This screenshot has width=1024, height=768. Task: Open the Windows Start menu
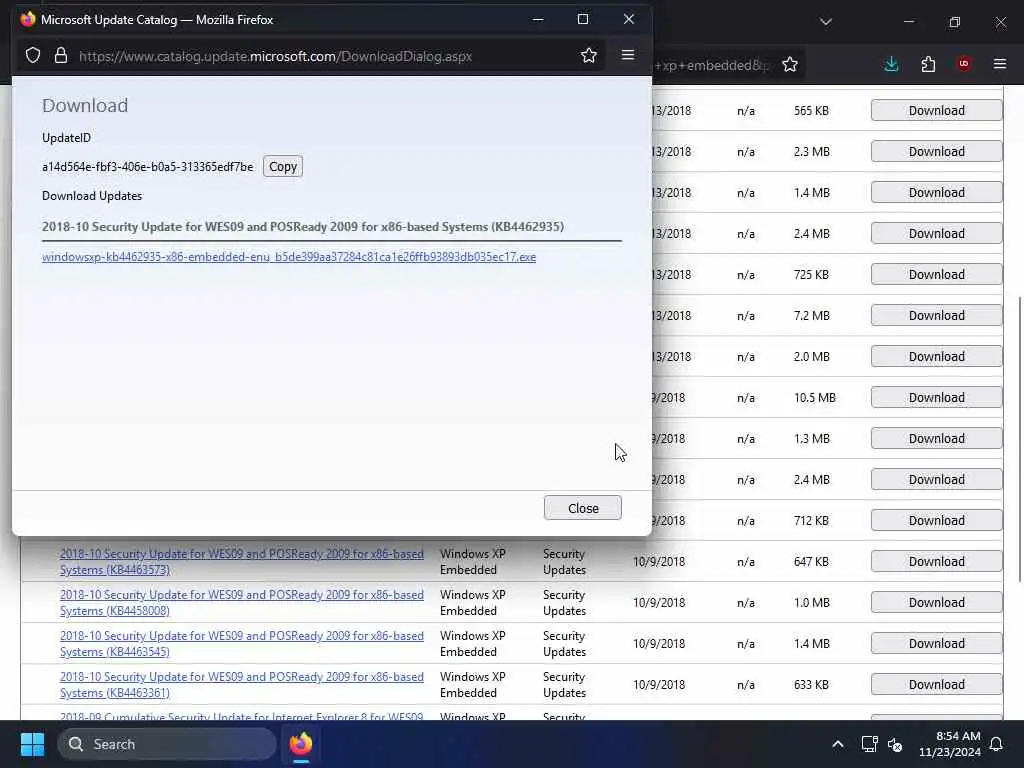click(x=32, y=744)
